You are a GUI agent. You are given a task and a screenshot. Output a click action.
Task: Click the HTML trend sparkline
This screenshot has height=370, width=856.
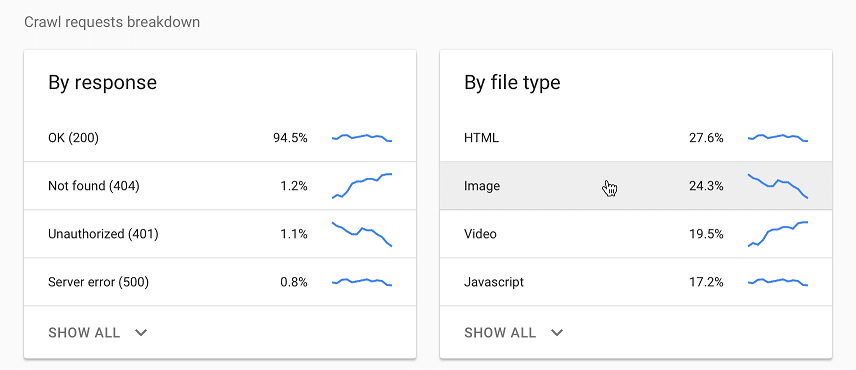point(778,138)
